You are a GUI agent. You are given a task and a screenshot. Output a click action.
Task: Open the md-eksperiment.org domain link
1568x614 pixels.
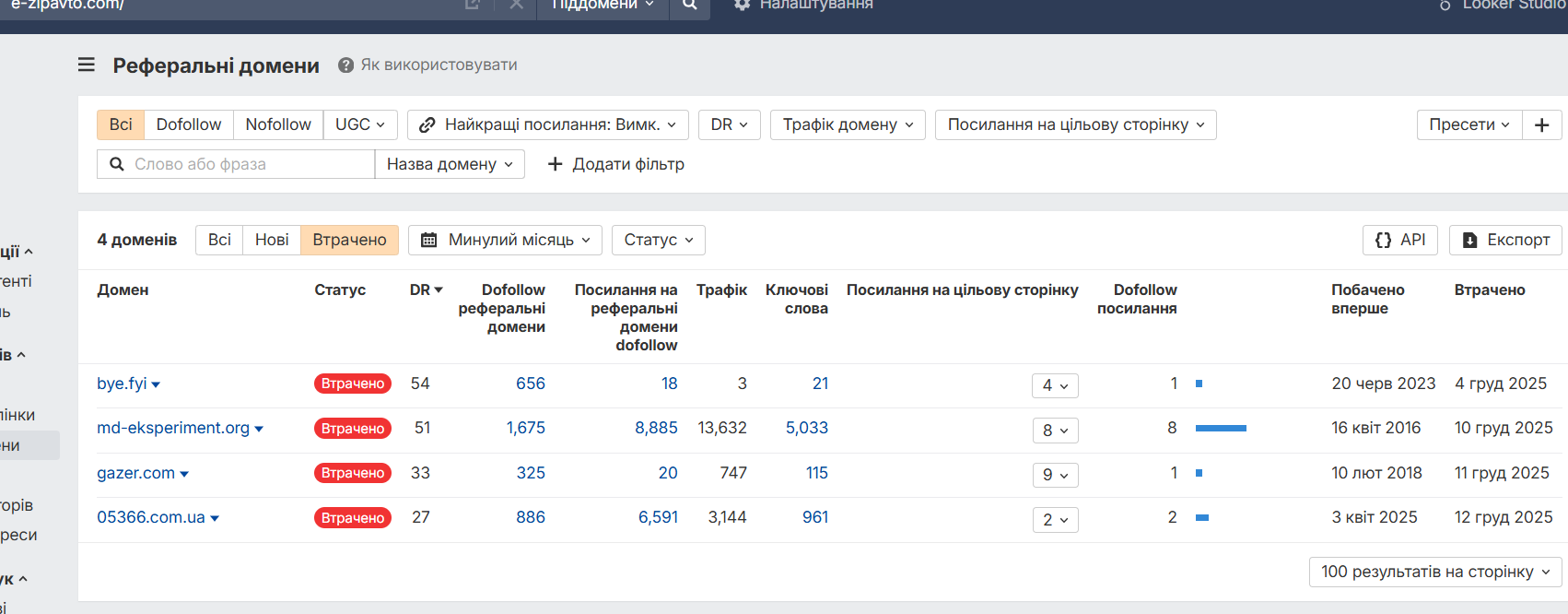pyautogui.click(x=173, y=428)
